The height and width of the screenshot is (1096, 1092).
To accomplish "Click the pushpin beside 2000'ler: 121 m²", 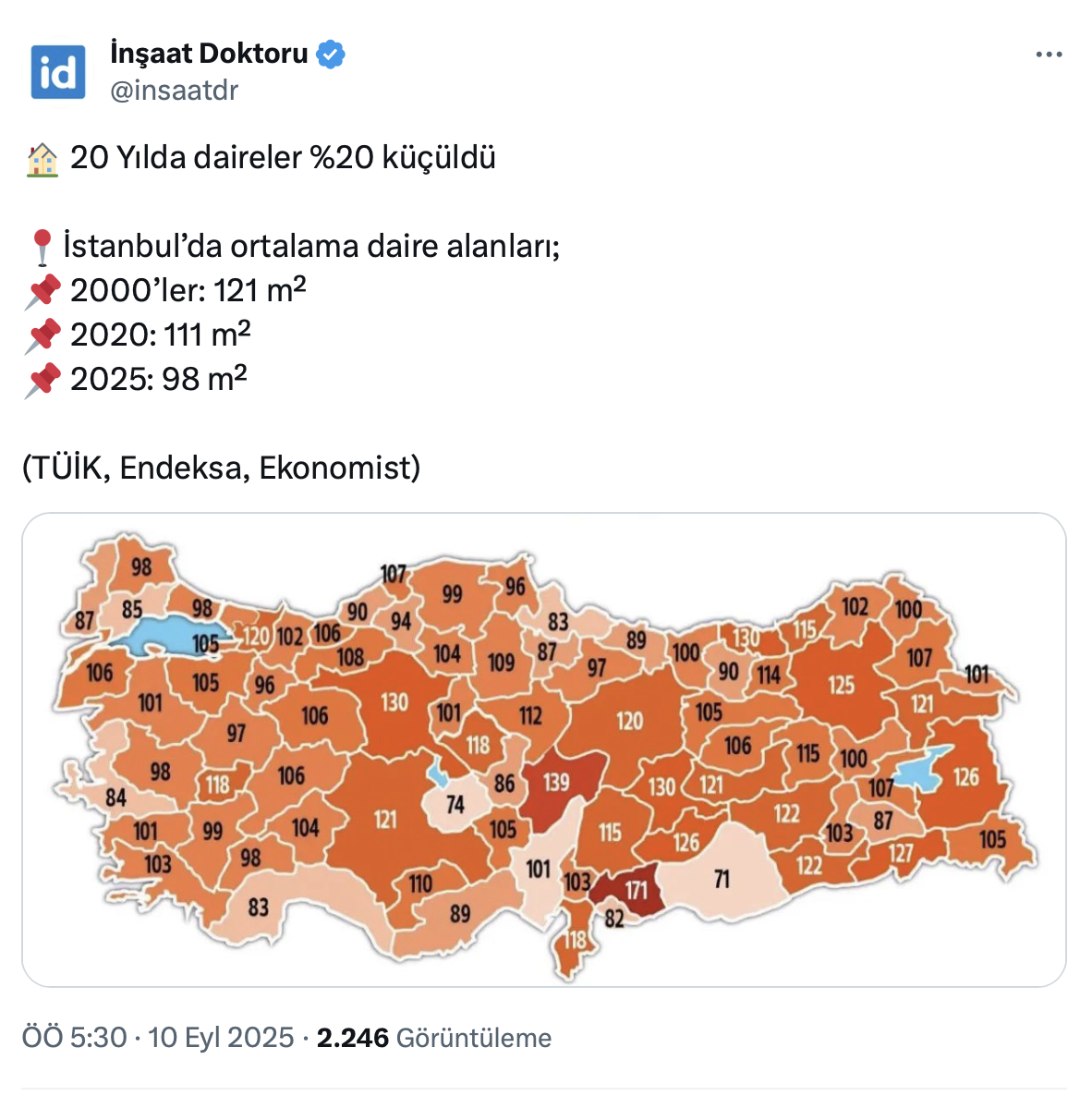I will (42, 292).
